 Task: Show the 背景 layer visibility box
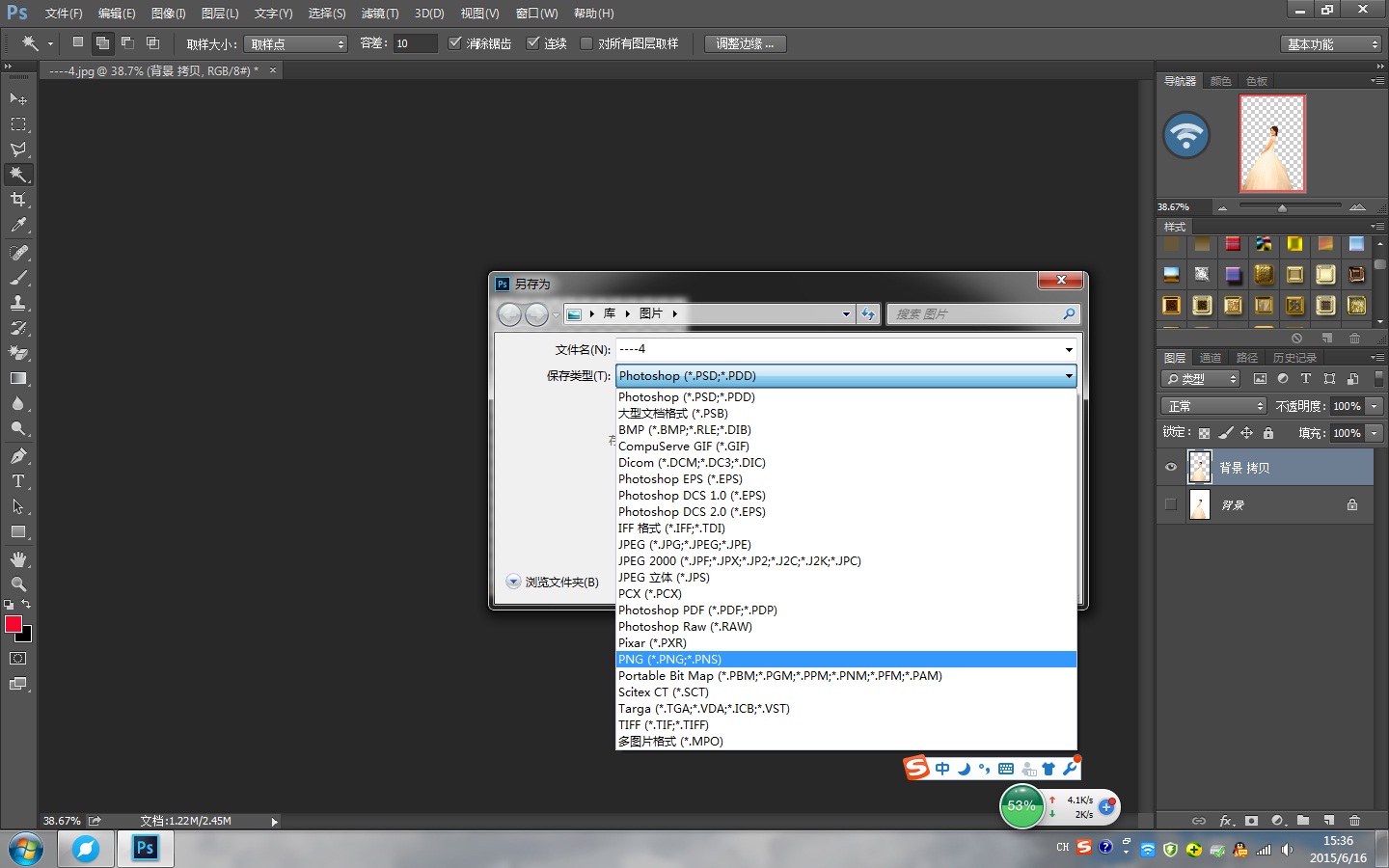point(1171,504)
